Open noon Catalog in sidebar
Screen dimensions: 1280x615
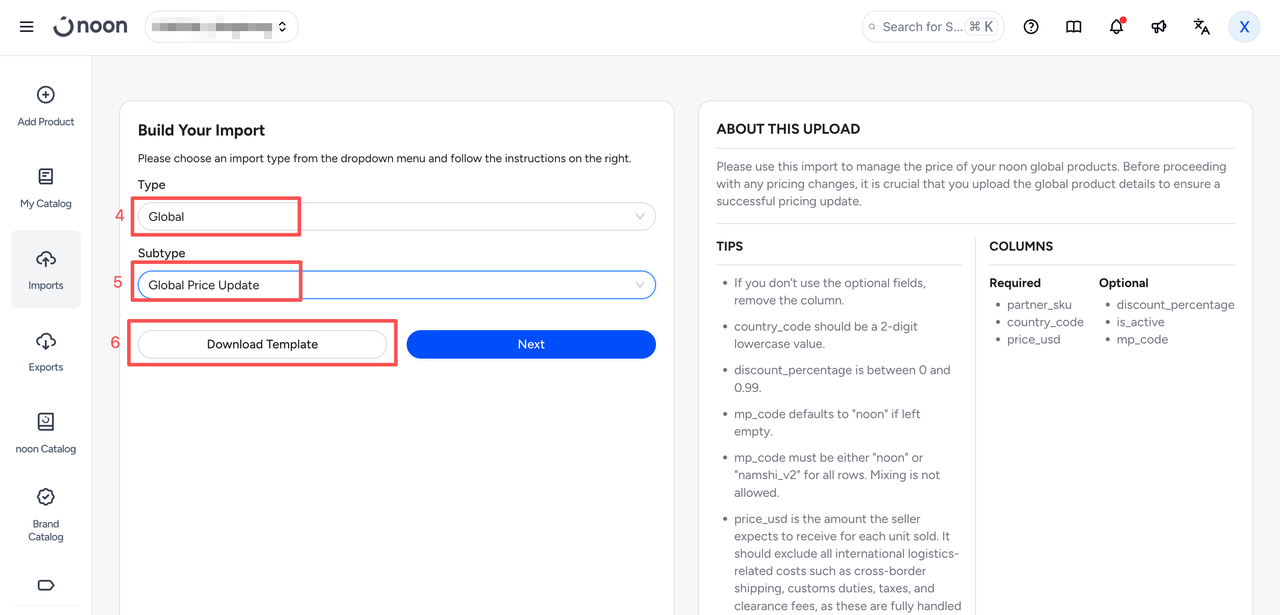pos(46,434)
